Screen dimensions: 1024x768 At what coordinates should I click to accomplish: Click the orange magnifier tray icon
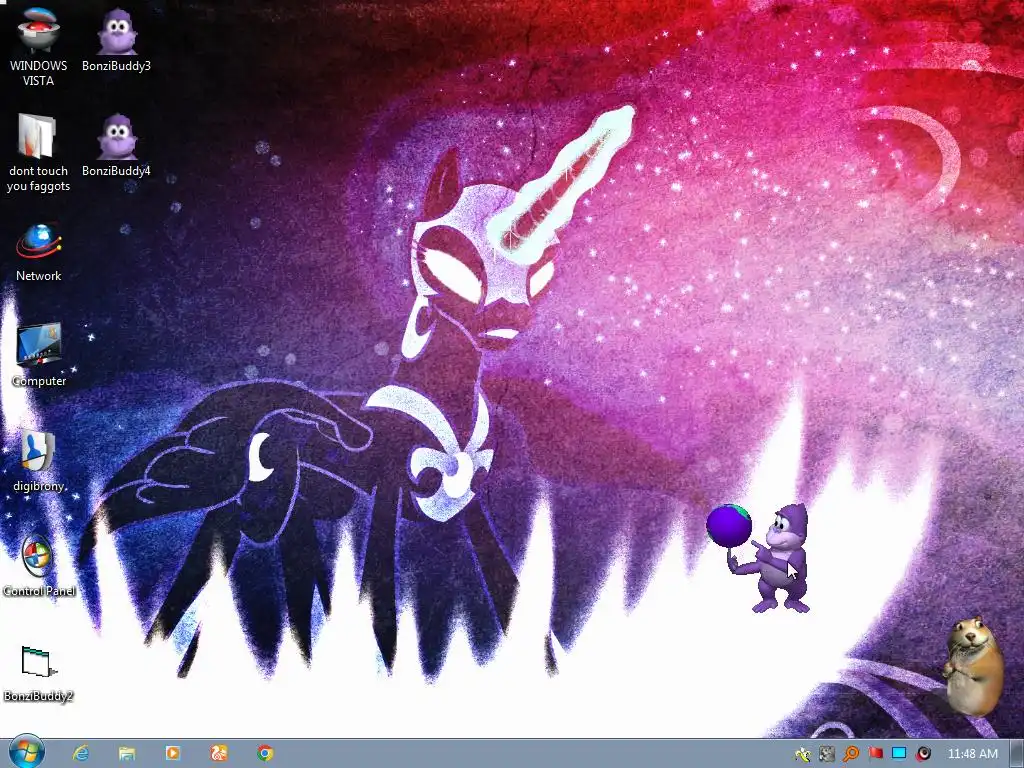pos(851,754)
